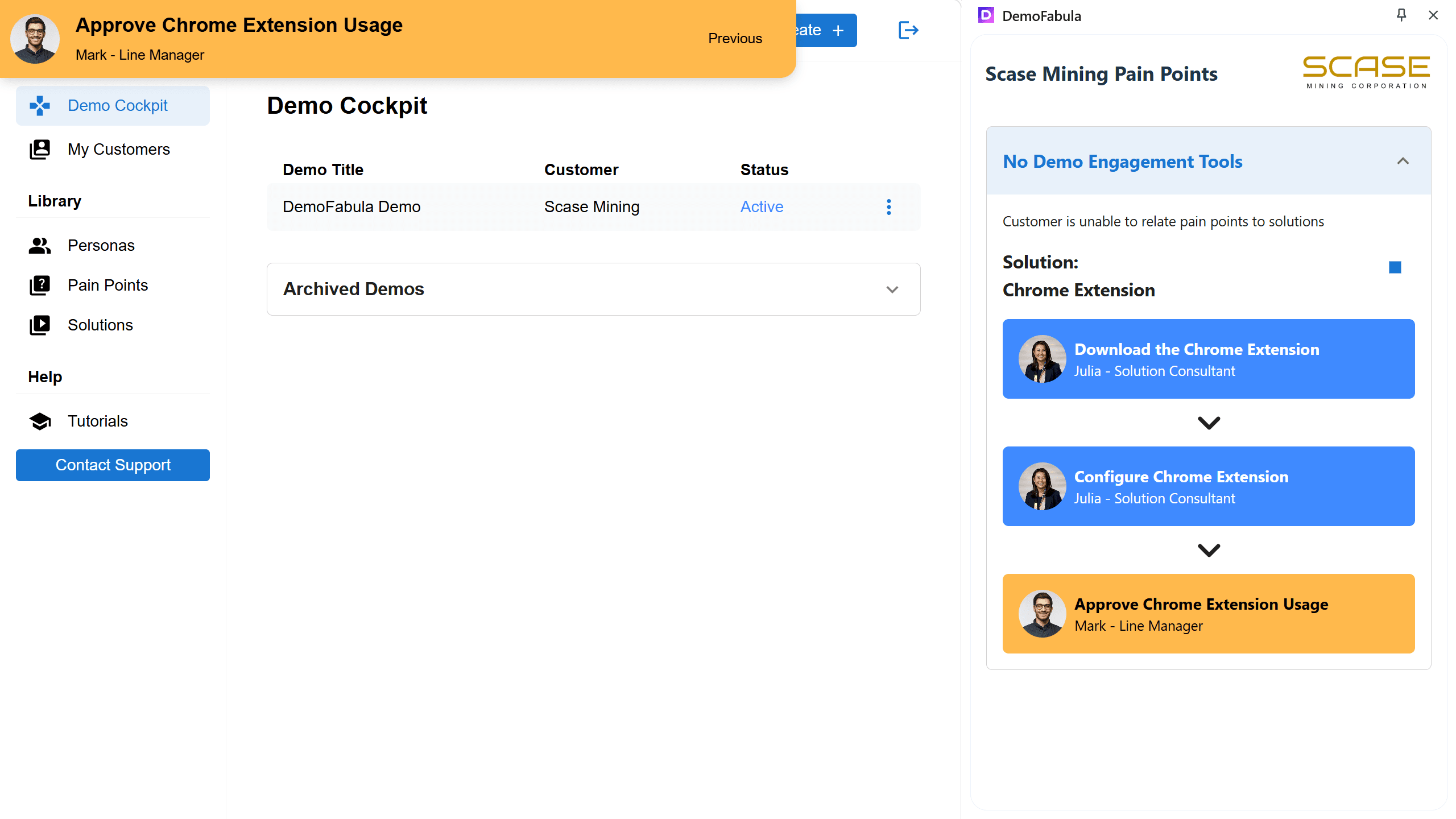Open the Pain Points menu item
This screenshot has height=819, width=1456.
coord(107,286)
